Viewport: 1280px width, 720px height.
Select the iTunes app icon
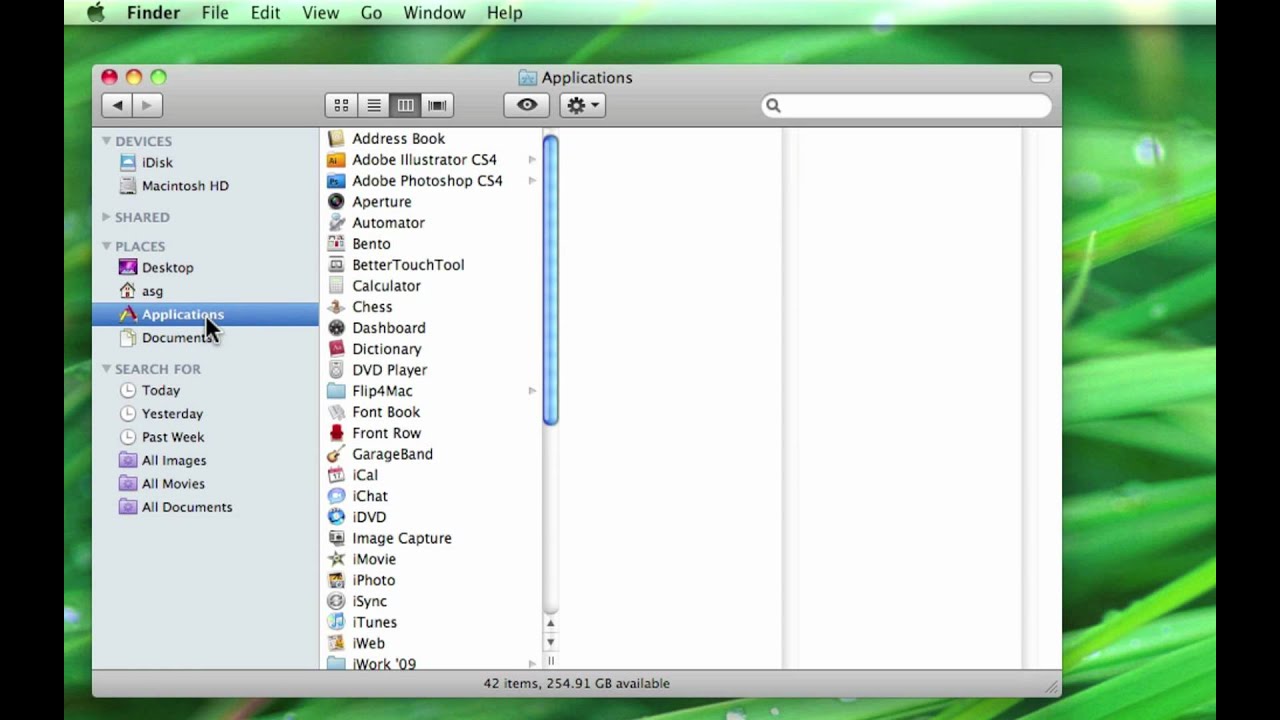336,622
